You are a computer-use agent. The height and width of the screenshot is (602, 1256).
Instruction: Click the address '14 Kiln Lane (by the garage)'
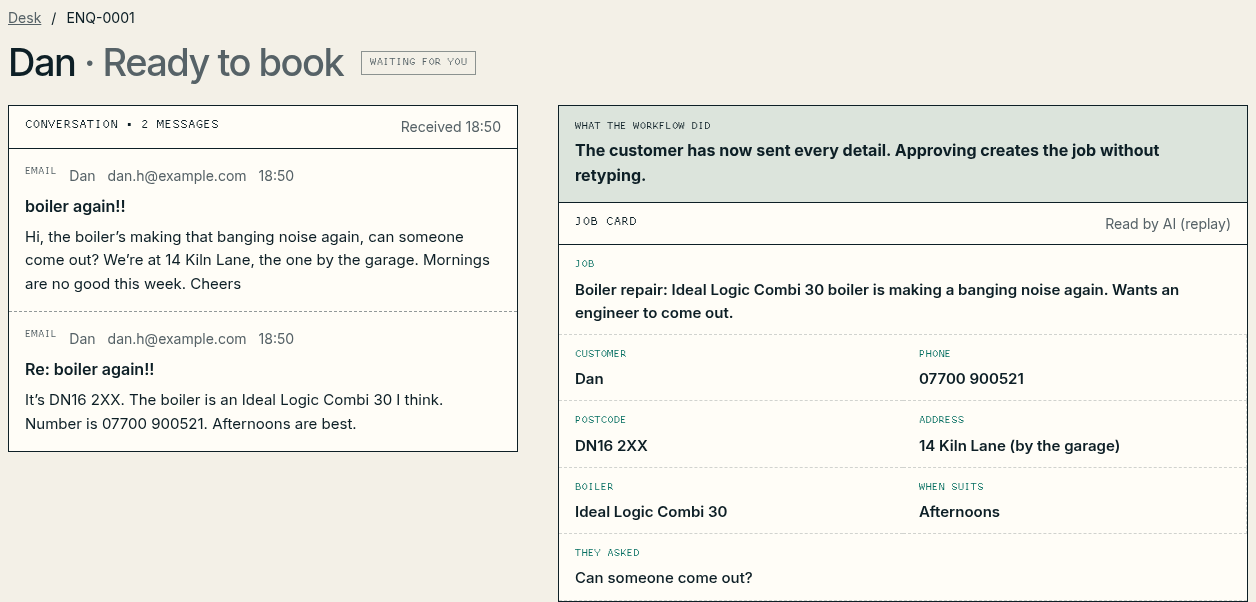1019,446
